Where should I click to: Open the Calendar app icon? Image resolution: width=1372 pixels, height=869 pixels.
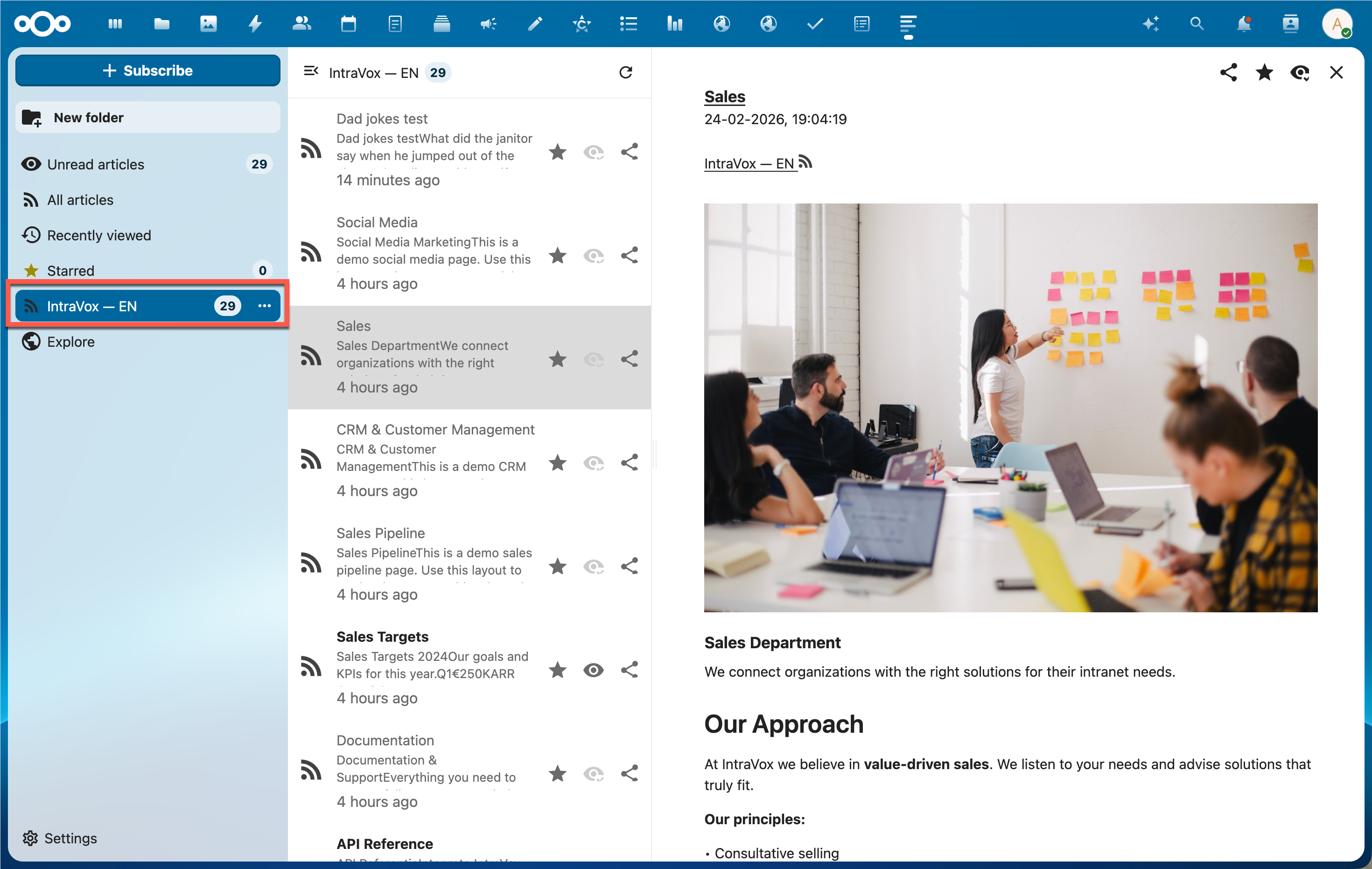[348, 24]
